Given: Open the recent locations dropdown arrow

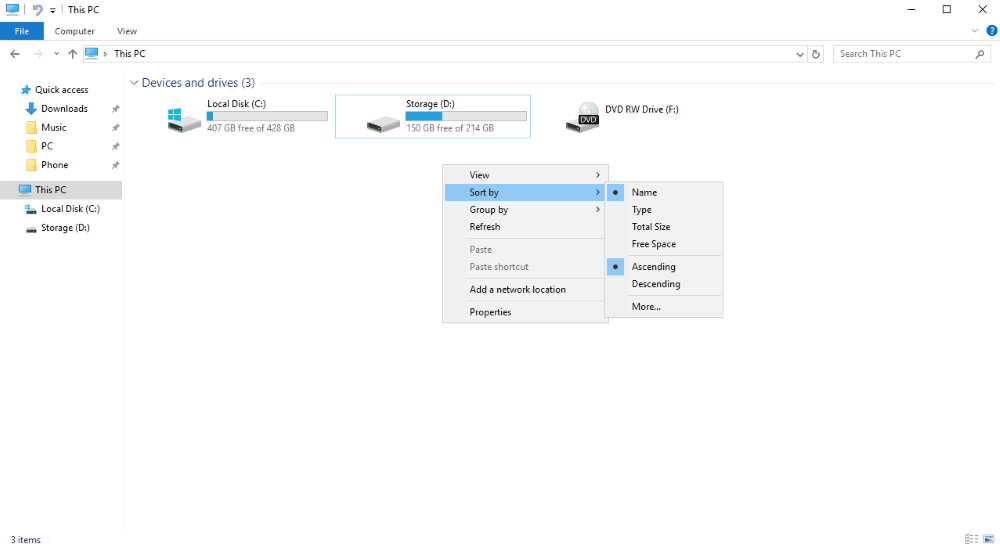Looking at the screenshot, I should (x=57, y=54).
